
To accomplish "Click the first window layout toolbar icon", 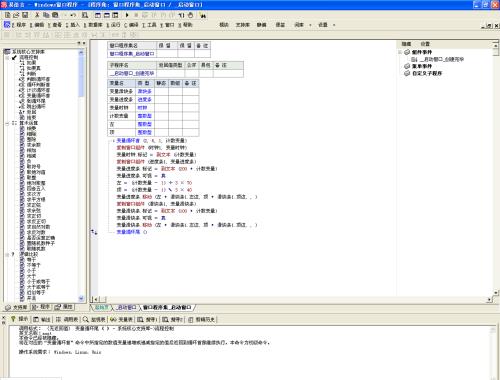I will 98,15.
